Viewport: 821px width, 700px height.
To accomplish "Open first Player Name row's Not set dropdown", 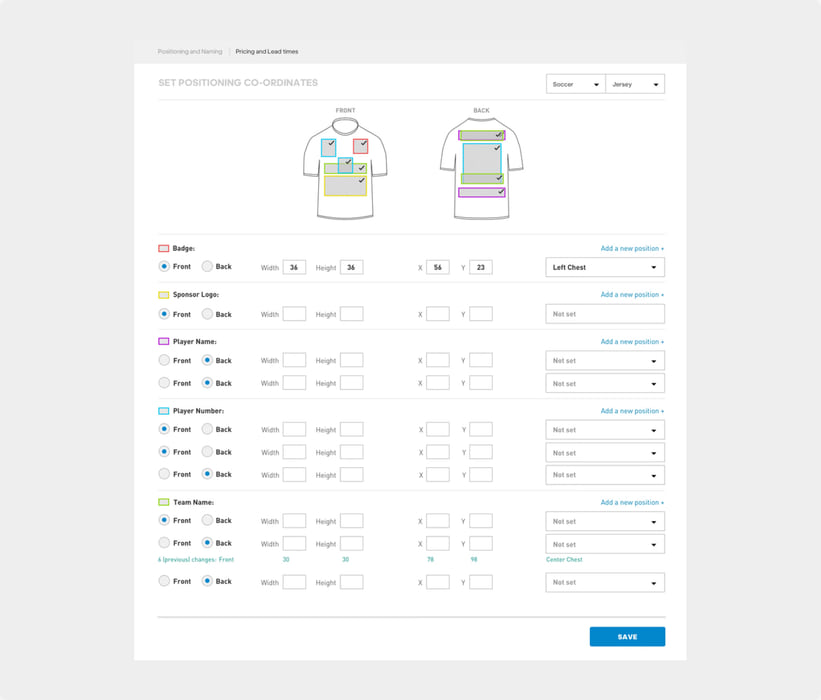I will coord(605,361).
